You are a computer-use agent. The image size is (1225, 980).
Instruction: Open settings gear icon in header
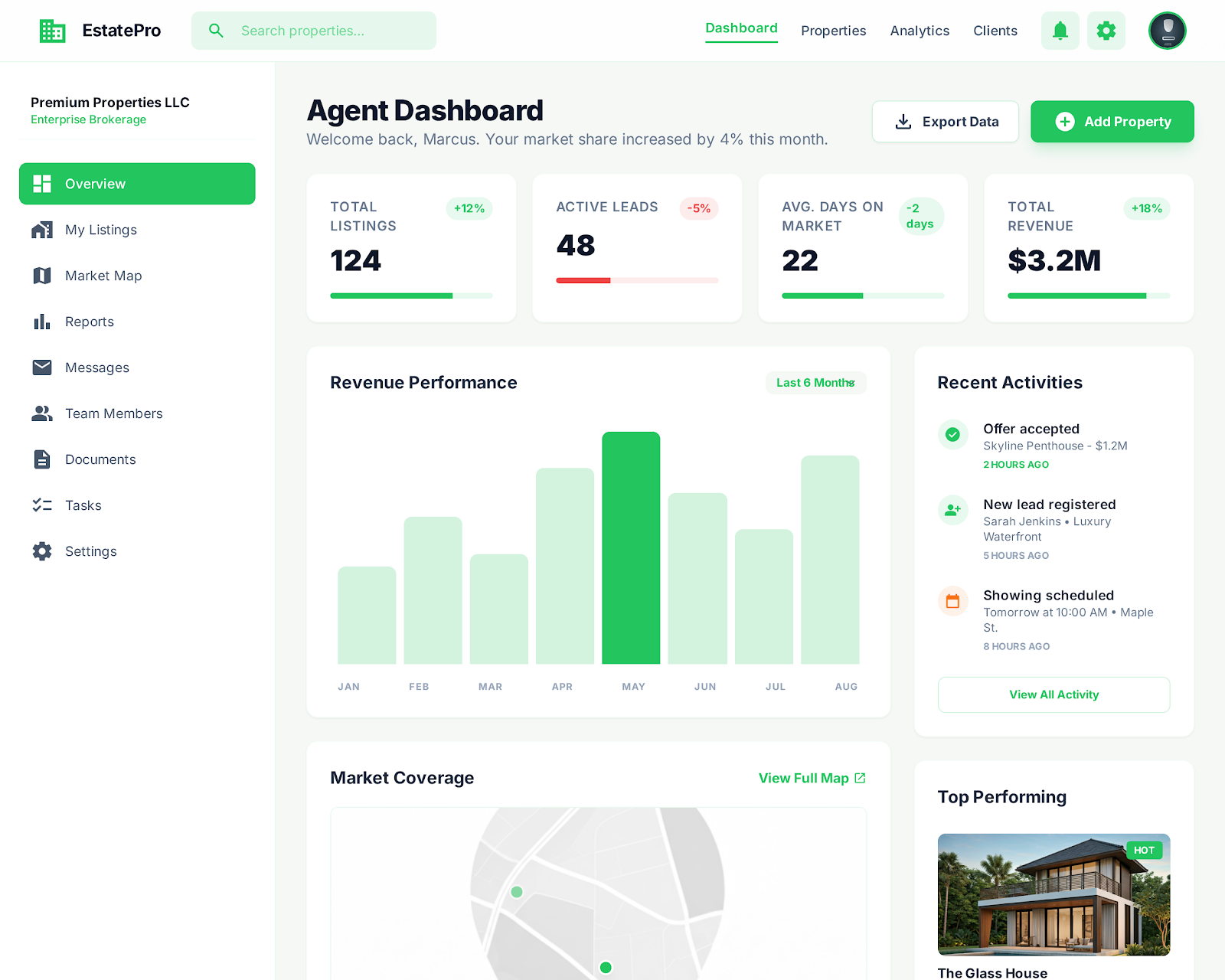[x=1106, y=31]
